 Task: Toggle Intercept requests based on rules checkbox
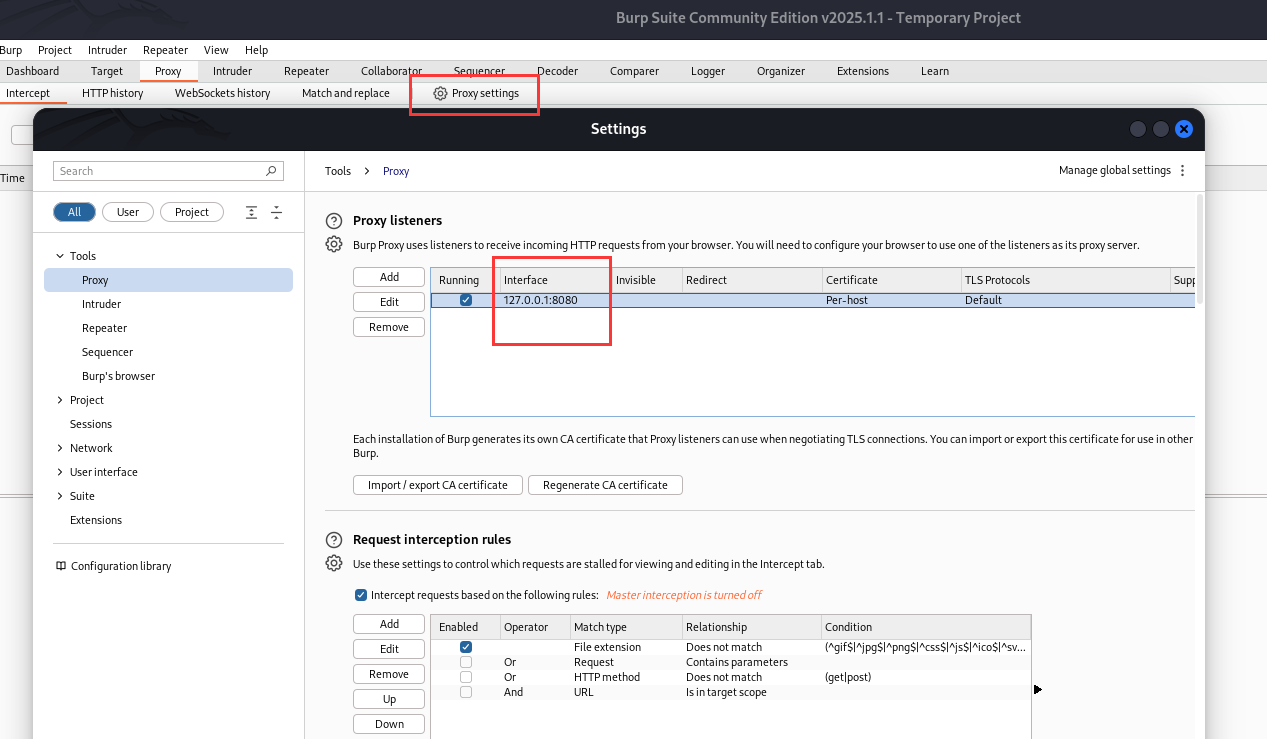(x=361, y=595)
